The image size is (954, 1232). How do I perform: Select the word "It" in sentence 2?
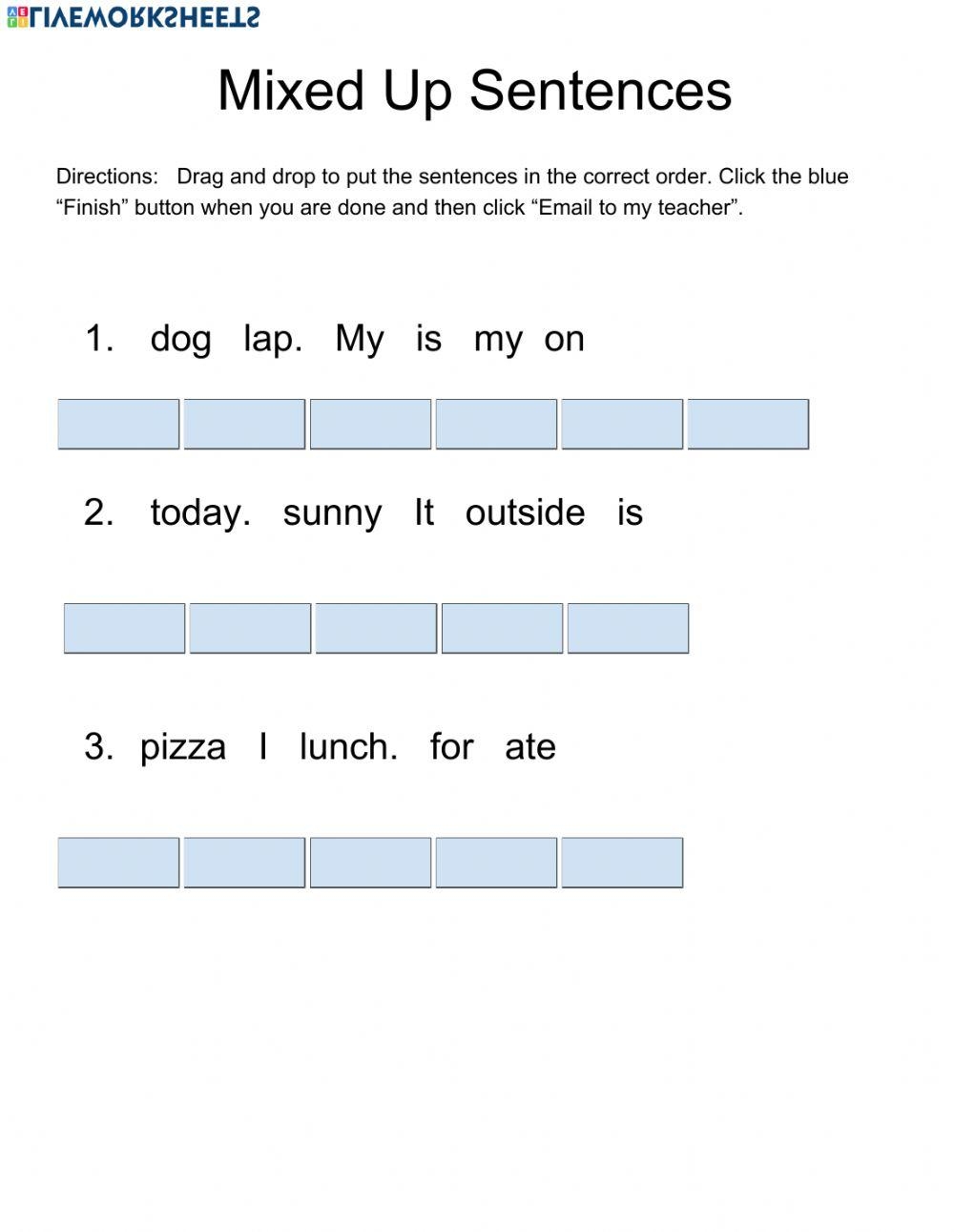tap(424, 512)
